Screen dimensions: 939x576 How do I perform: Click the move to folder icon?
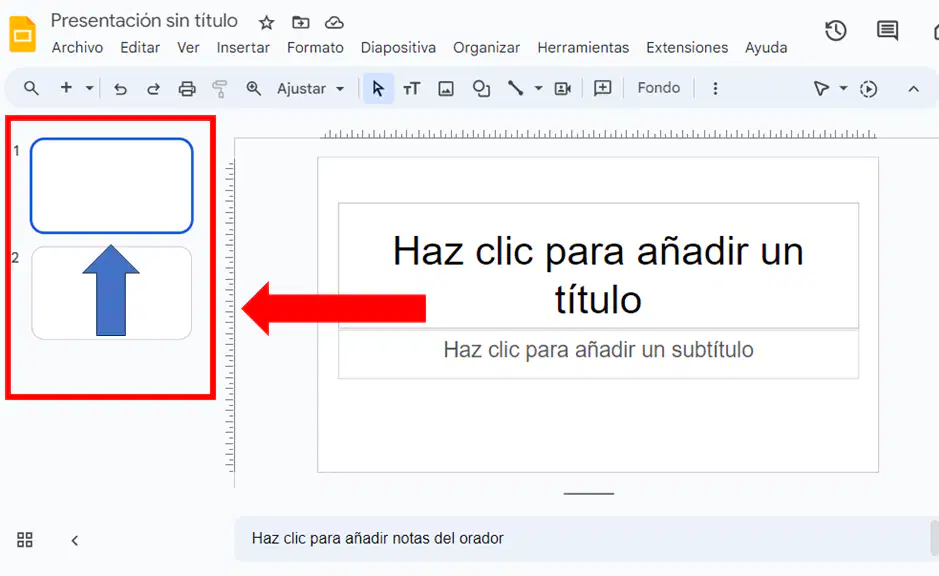(301, 23)
